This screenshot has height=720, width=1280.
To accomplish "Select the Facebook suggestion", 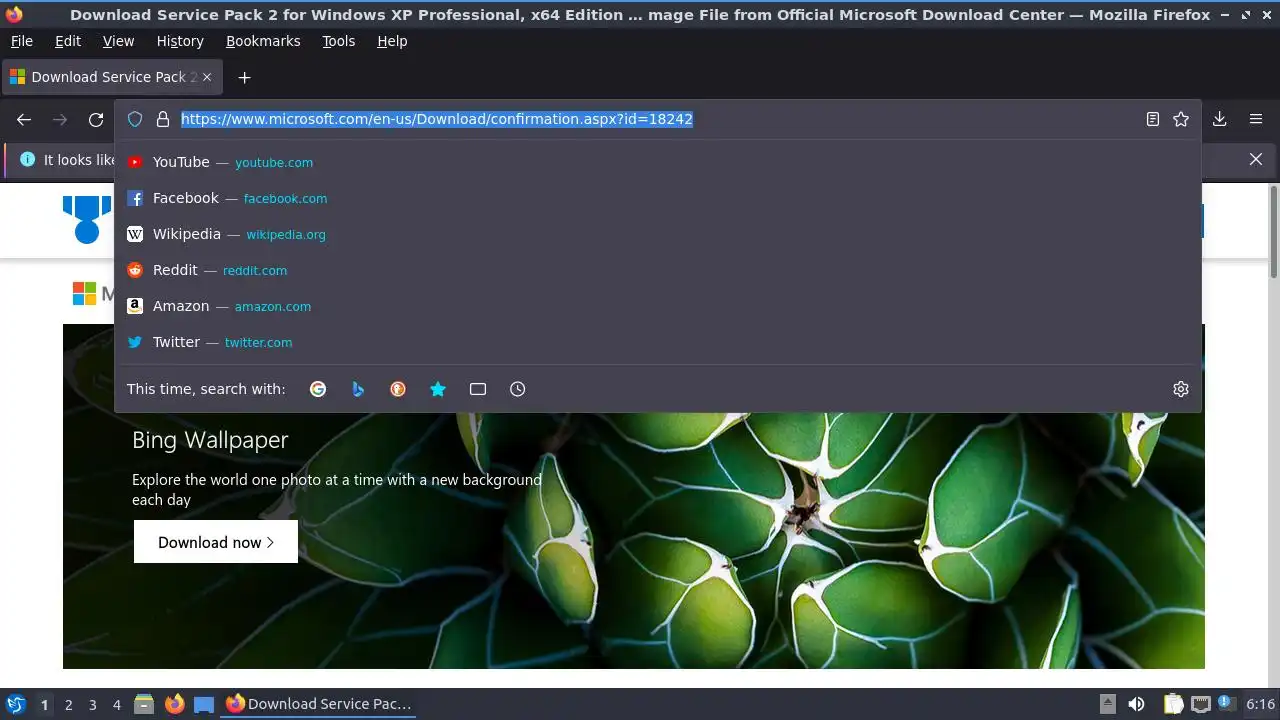I will [x=658, y=198].
